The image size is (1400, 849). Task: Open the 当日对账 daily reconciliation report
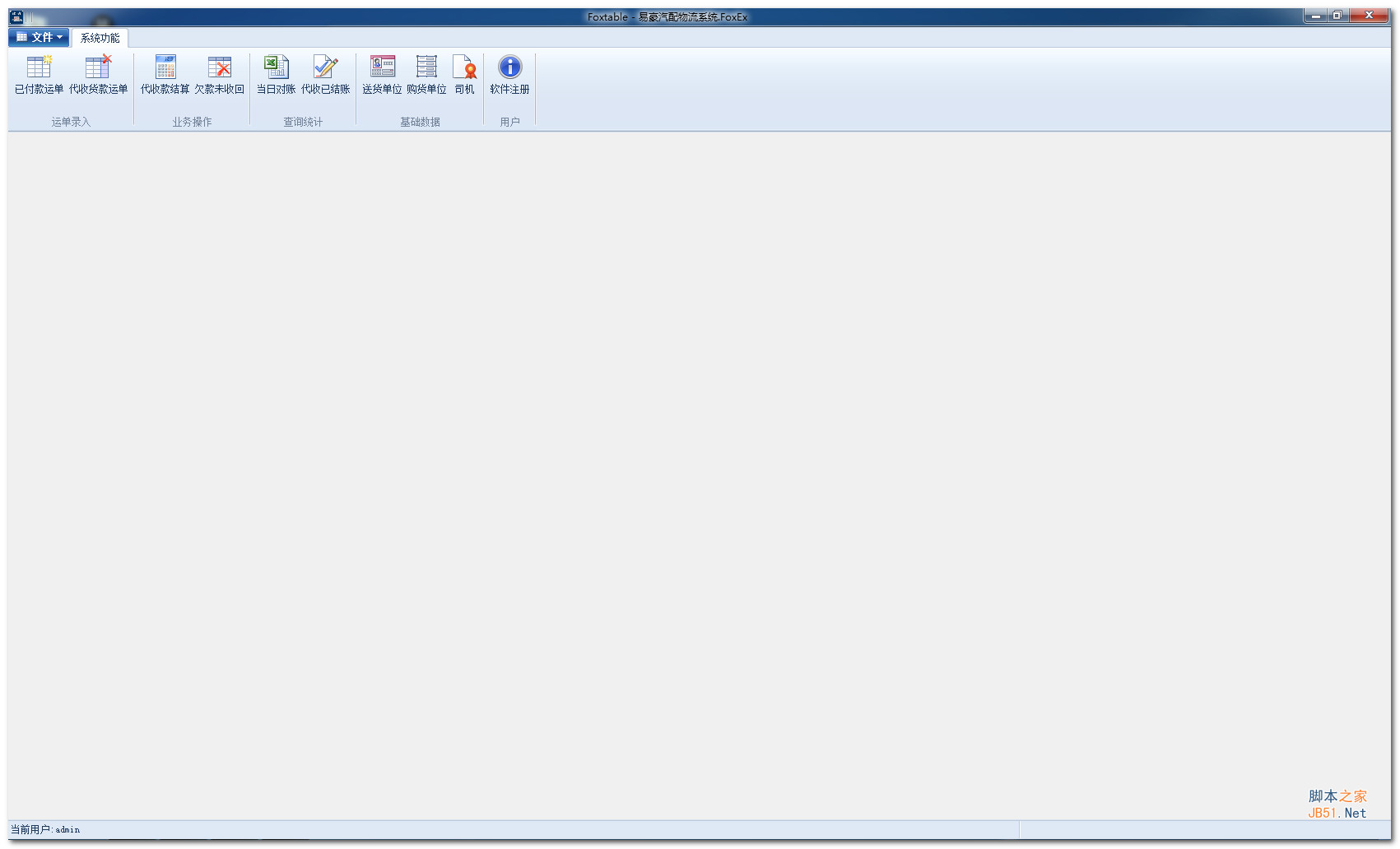[276, 75]
